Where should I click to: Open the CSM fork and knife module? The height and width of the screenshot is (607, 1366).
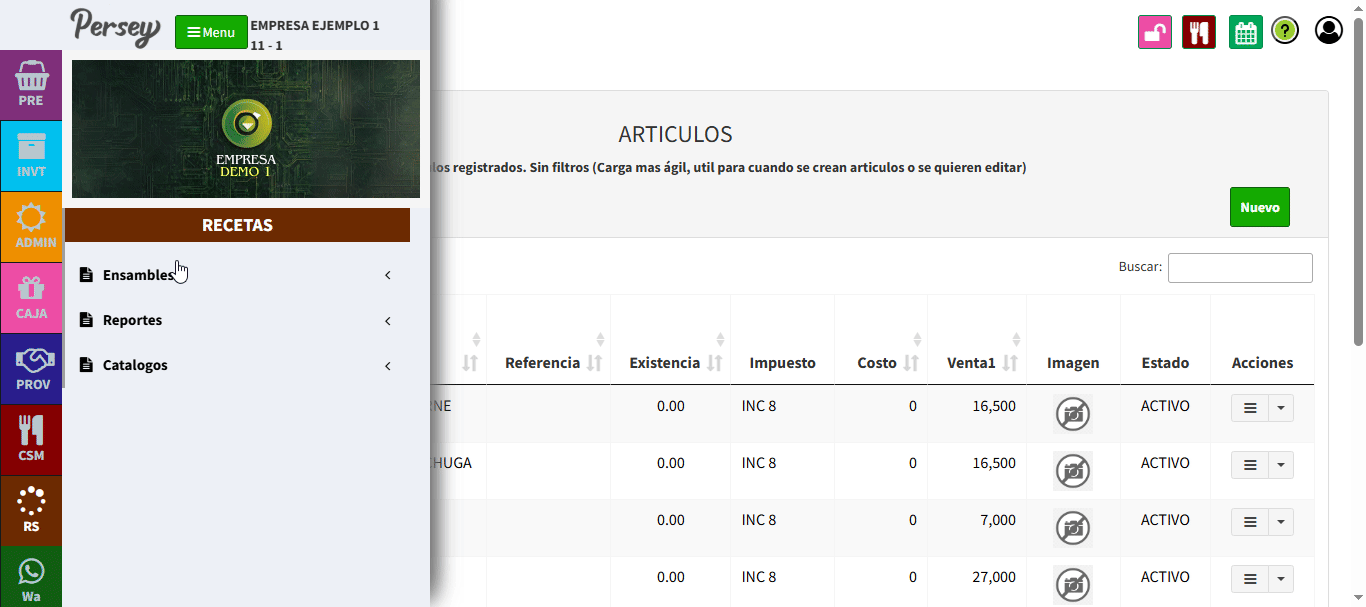(x=31, y=439)
